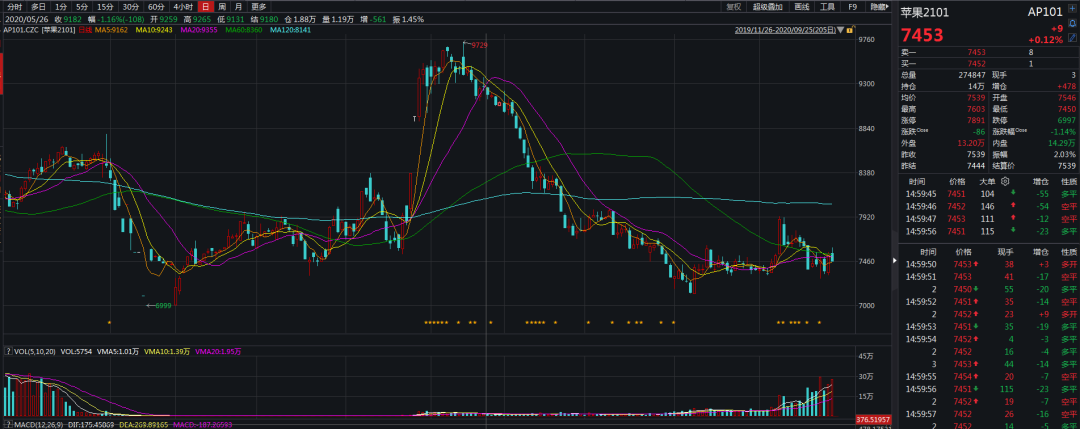
Task: Select MA20:9355 moving average label
Action: click(199, 30)
